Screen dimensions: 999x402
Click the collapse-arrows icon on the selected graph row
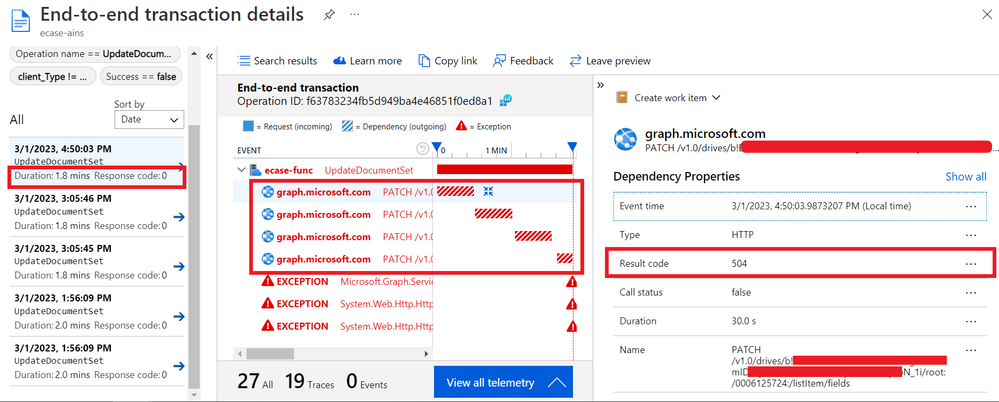point(488,191)
